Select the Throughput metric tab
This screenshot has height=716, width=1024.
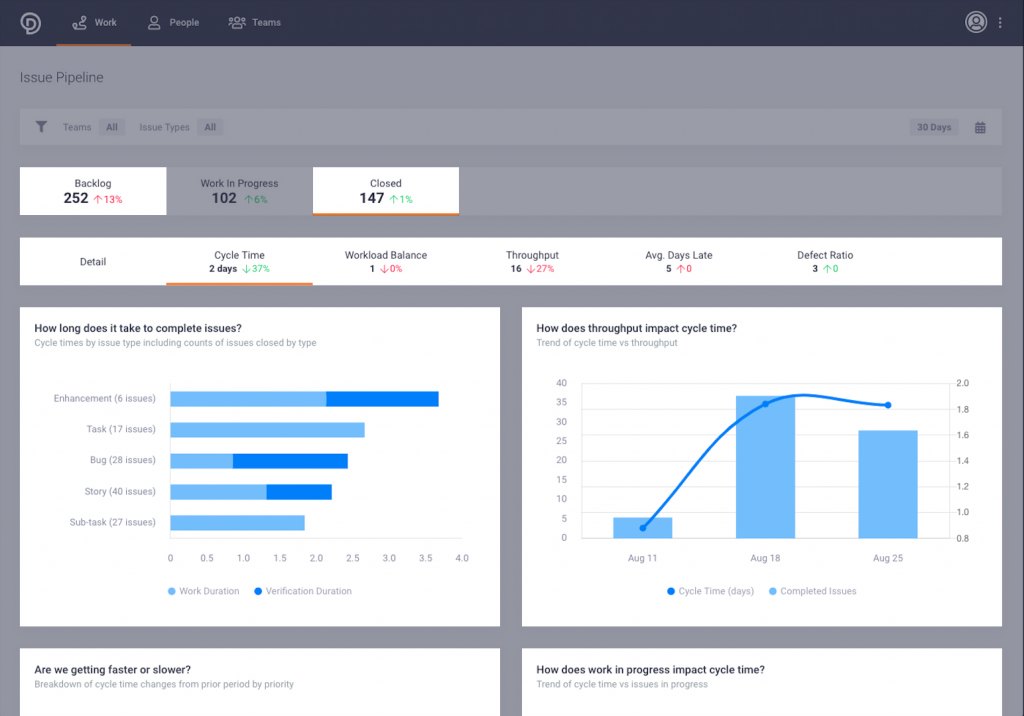click(x=531, y=261)
